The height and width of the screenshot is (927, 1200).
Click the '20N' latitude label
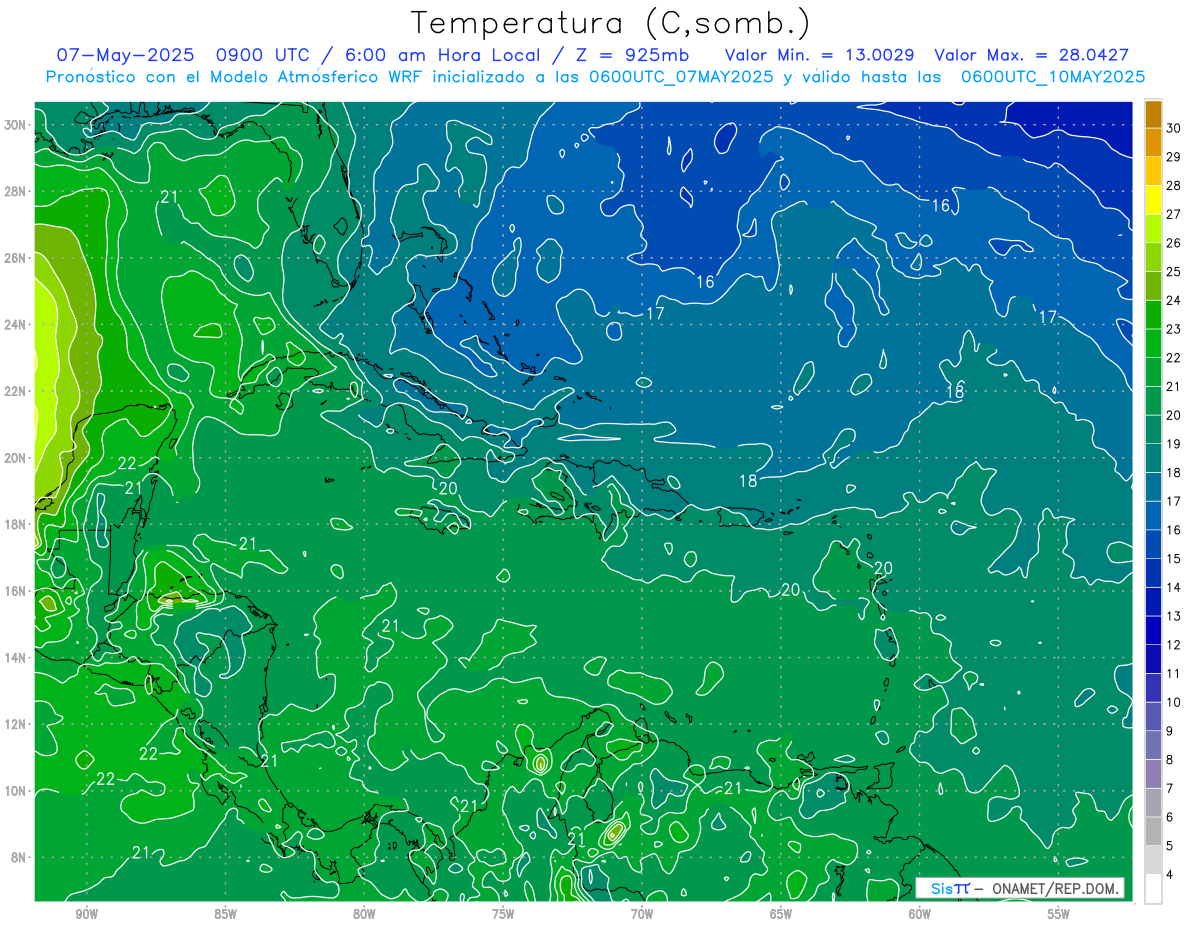coord(17,458)
